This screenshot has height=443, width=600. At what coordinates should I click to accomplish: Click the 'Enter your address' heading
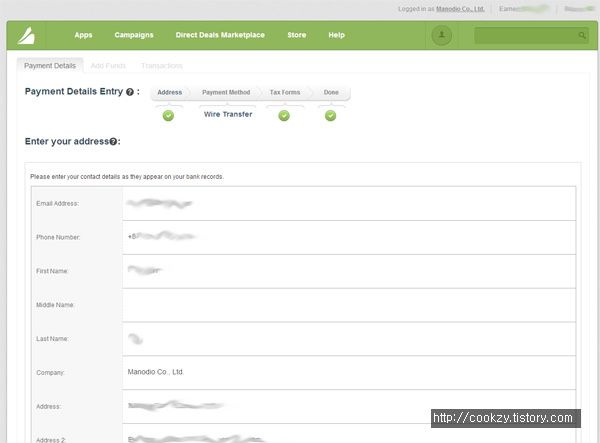pyautogui.click(x=67, y=142)
